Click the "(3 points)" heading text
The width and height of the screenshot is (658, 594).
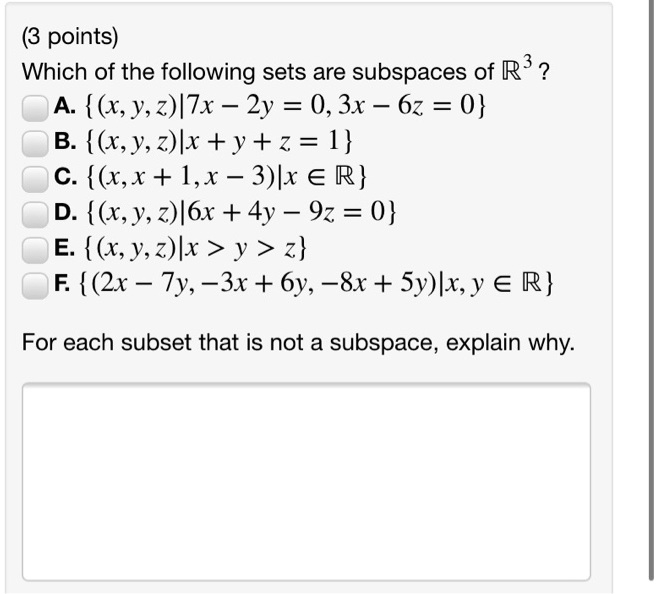point(70,37)
